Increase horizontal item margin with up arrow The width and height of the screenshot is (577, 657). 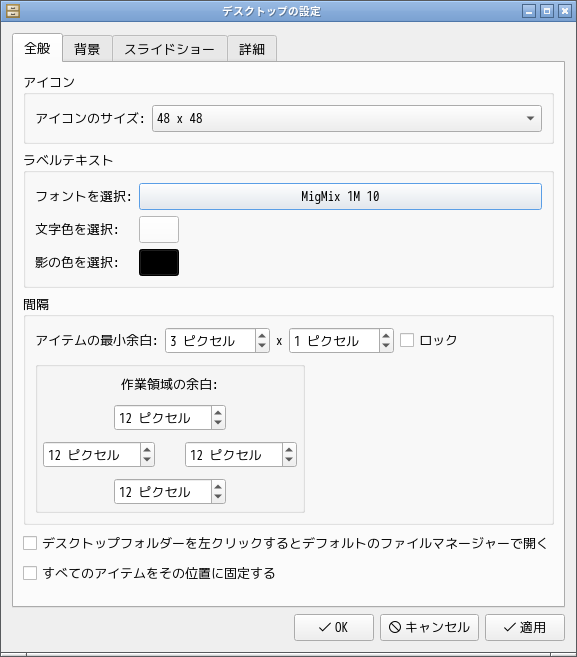[x=262, y=335]
